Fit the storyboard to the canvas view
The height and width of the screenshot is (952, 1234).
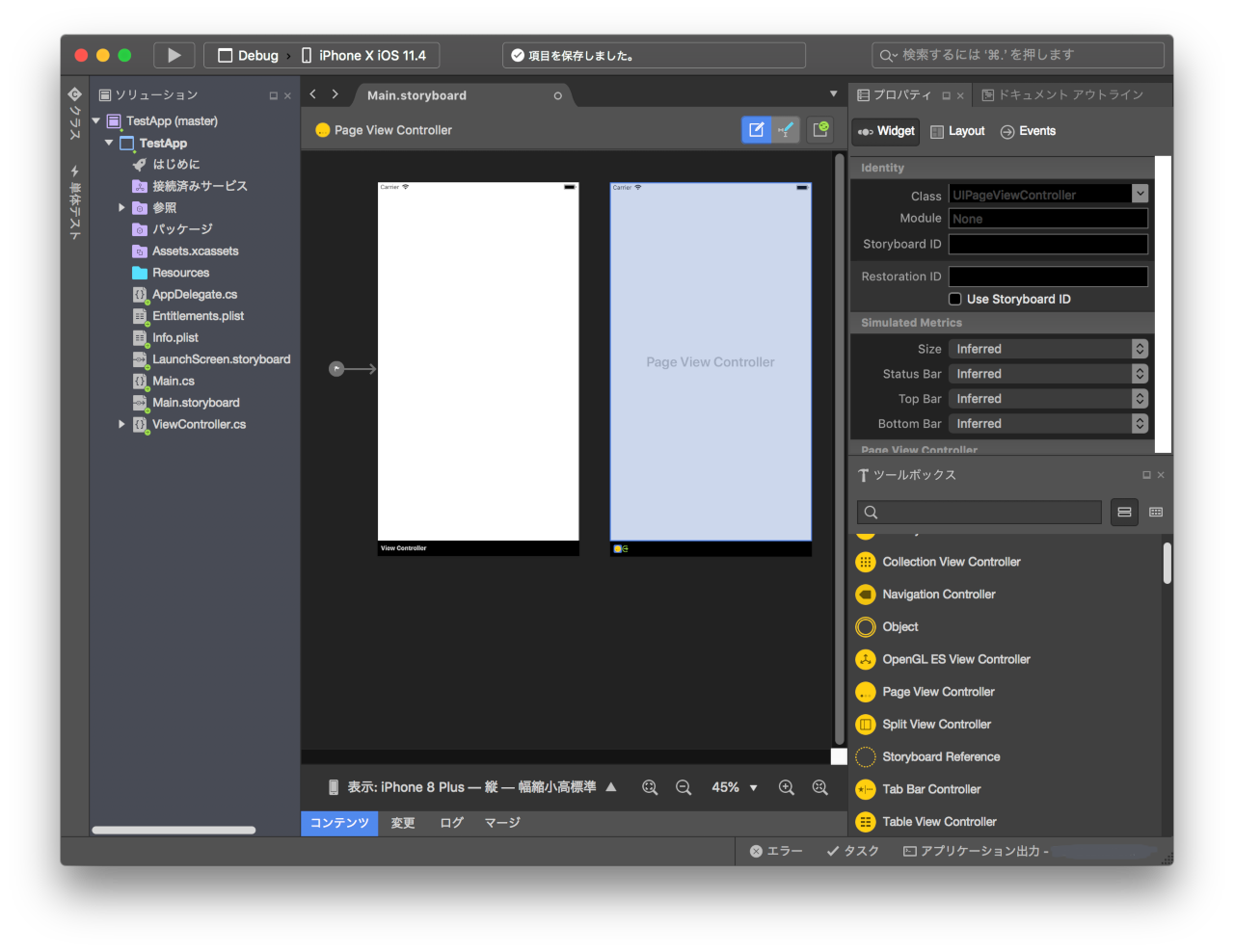click(650, 787)
